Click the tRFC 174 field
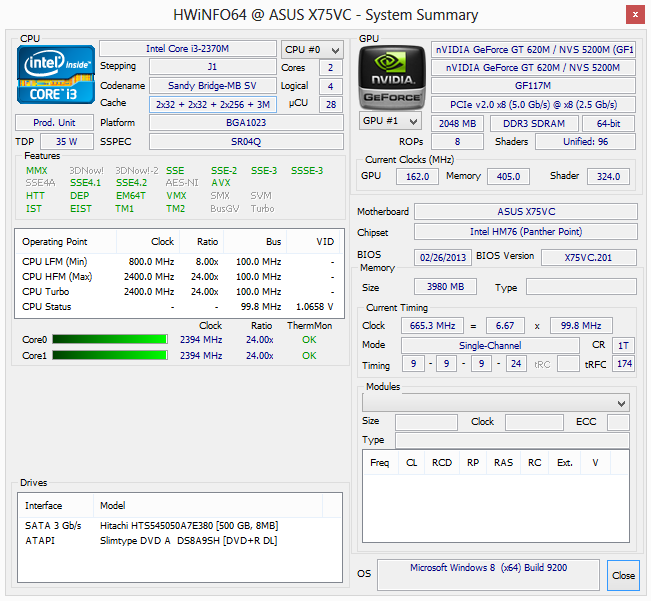The height and width of the screenshot is (601, 651). pos(623,364)
